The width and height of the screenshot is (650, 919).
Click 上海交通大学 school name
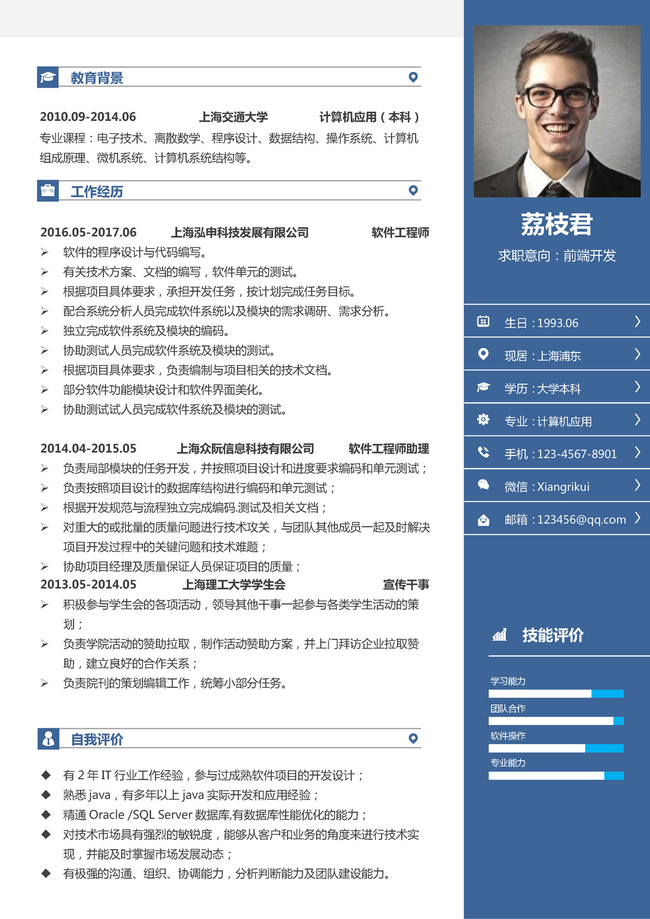pos(233,117)
